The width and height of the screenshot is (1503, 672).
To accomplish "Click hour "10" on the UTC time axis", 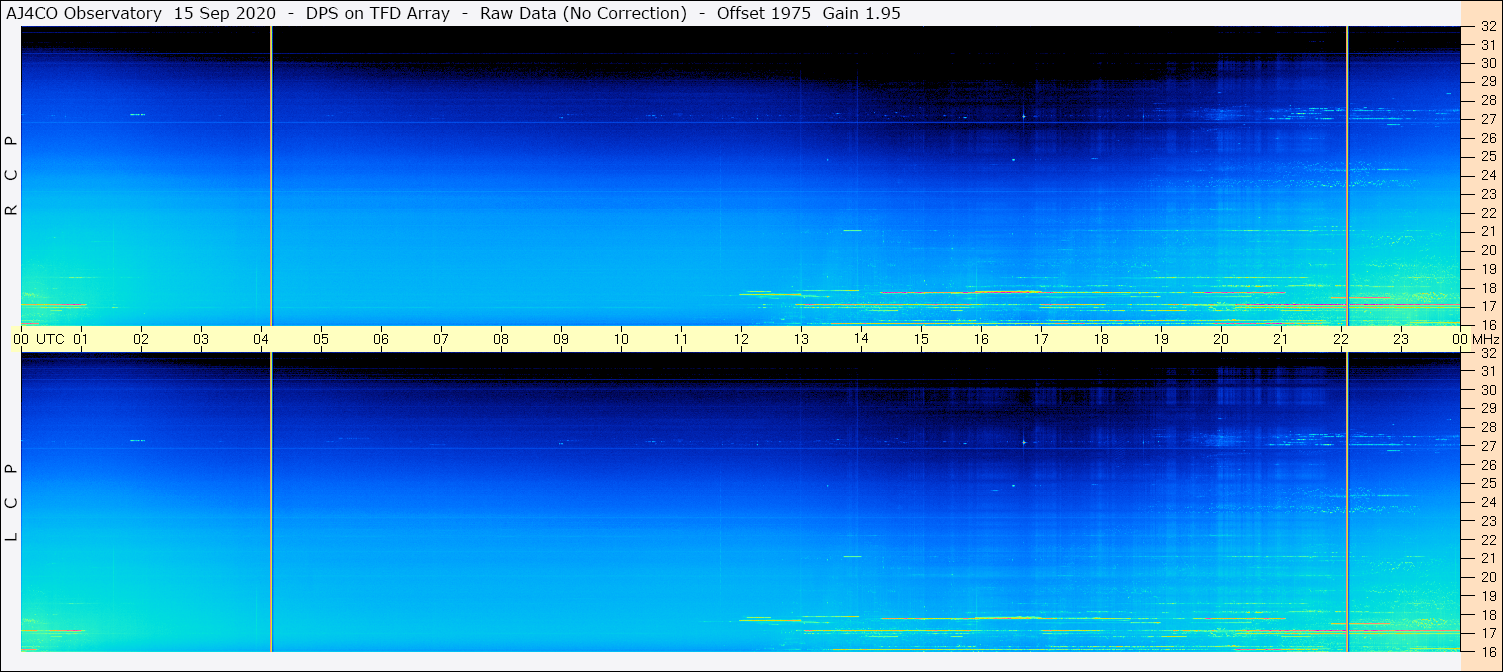I will pyautogui.click(x=621, y=339).
